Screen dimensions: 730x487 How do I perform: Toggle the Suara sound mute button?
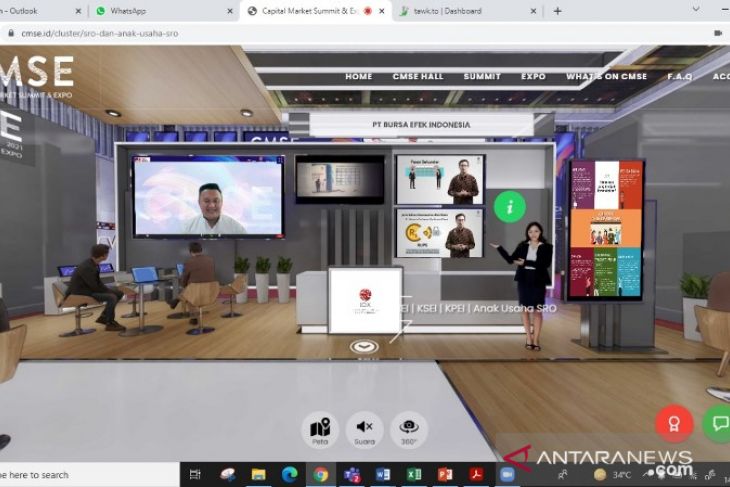[365, 430]
